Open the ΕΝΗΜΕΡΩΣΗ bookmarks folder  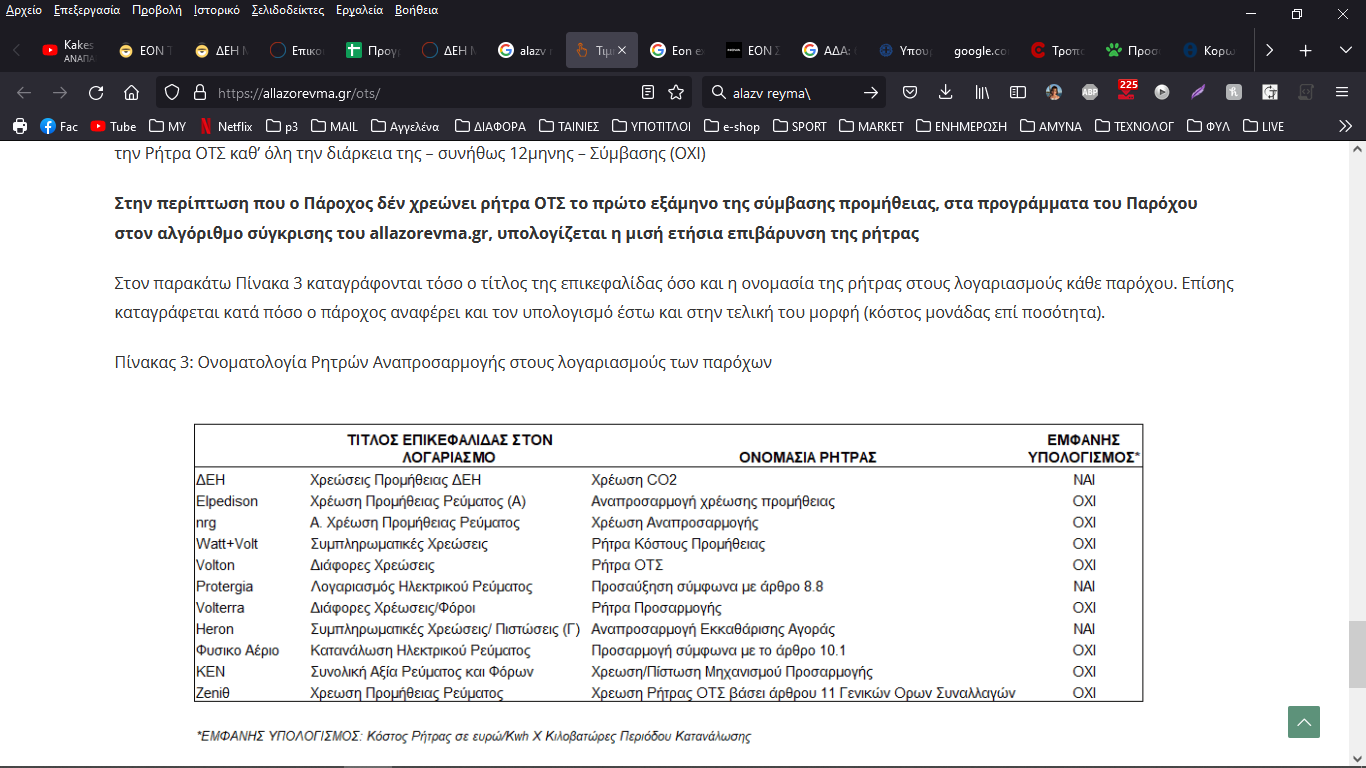962,126
